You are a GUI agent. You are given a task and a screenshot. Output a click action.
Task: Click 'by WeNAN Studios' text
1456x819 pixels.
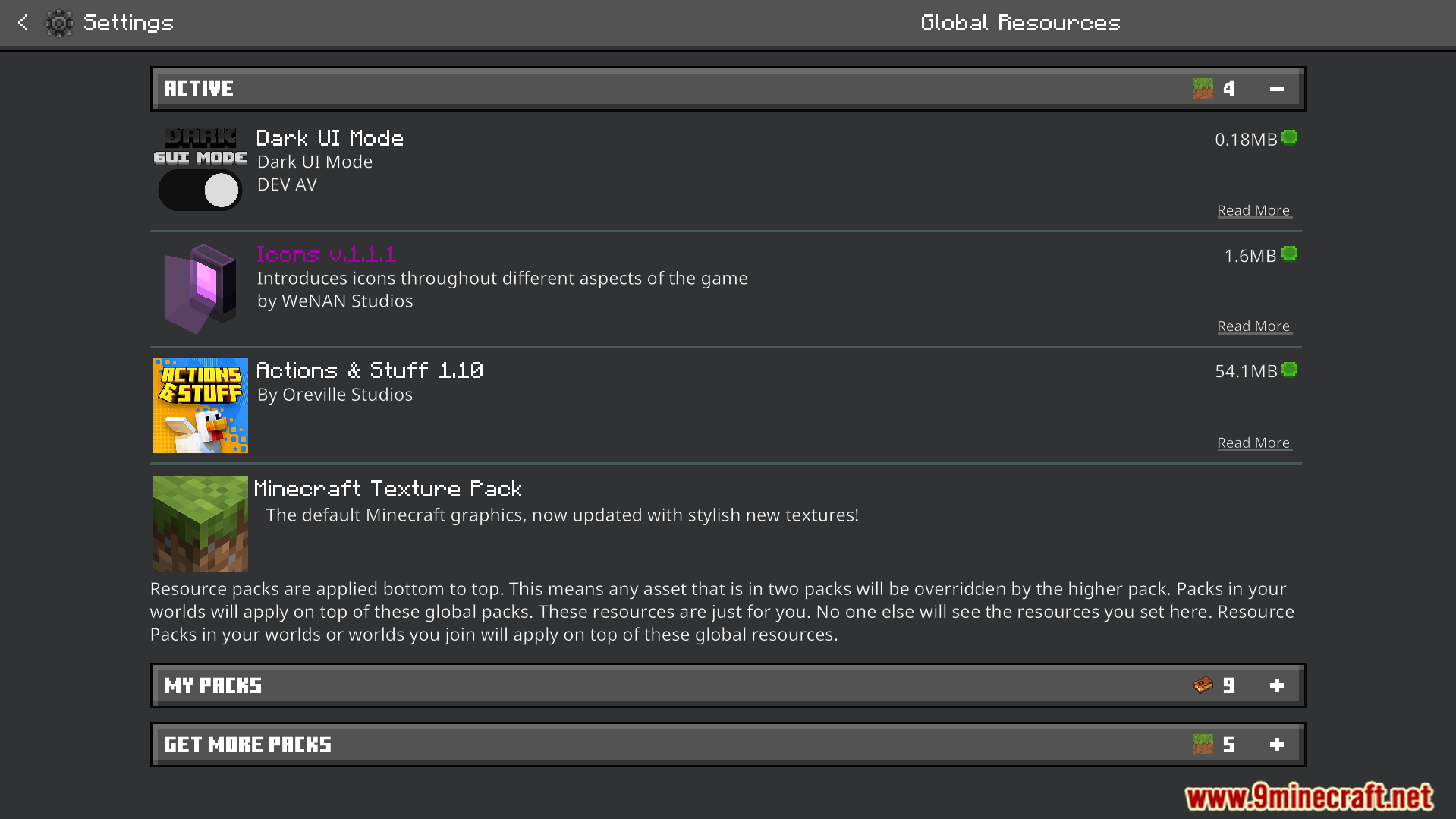[335, 301]
